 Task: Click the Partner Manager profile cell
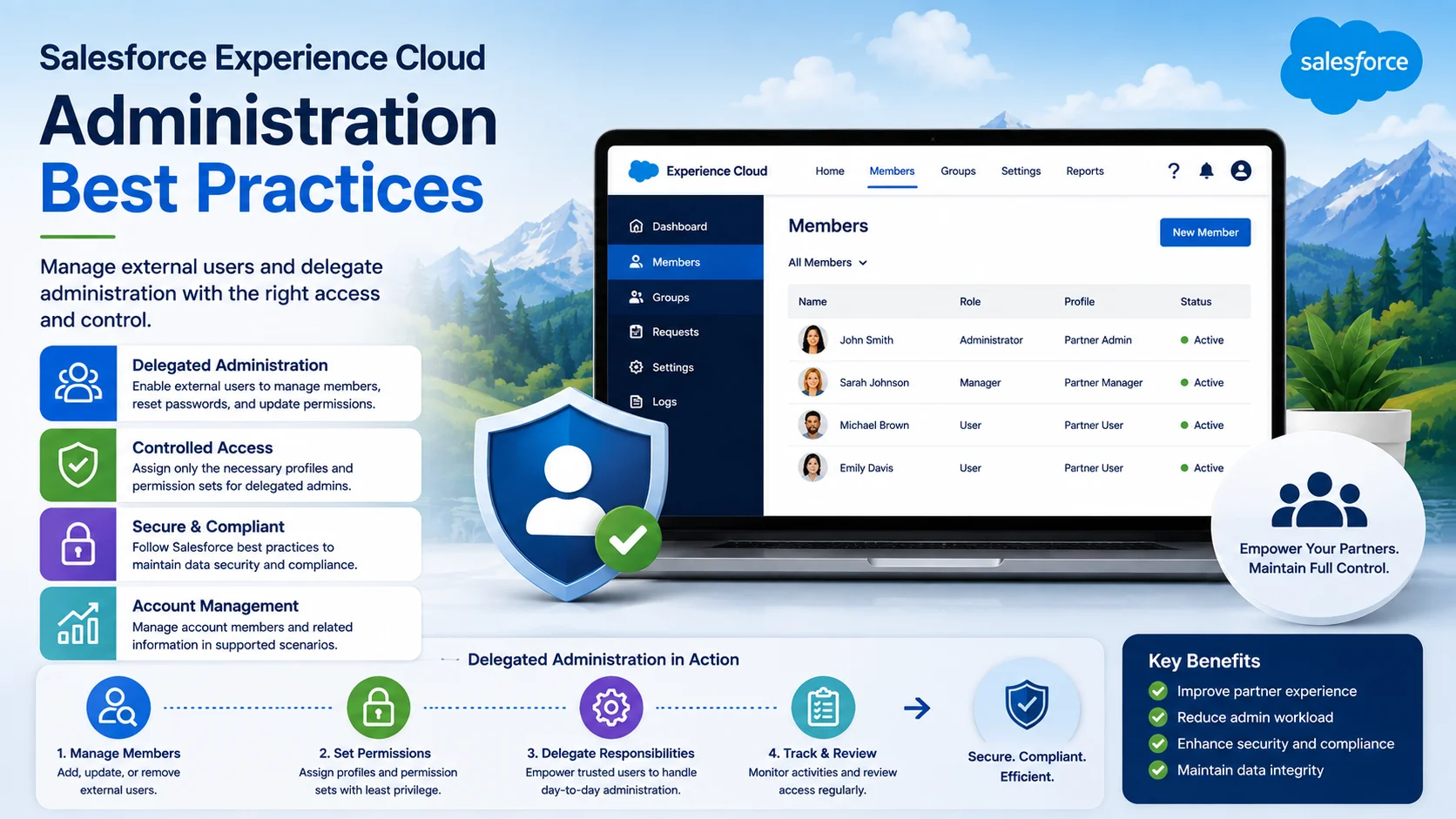coord(1103,382)
